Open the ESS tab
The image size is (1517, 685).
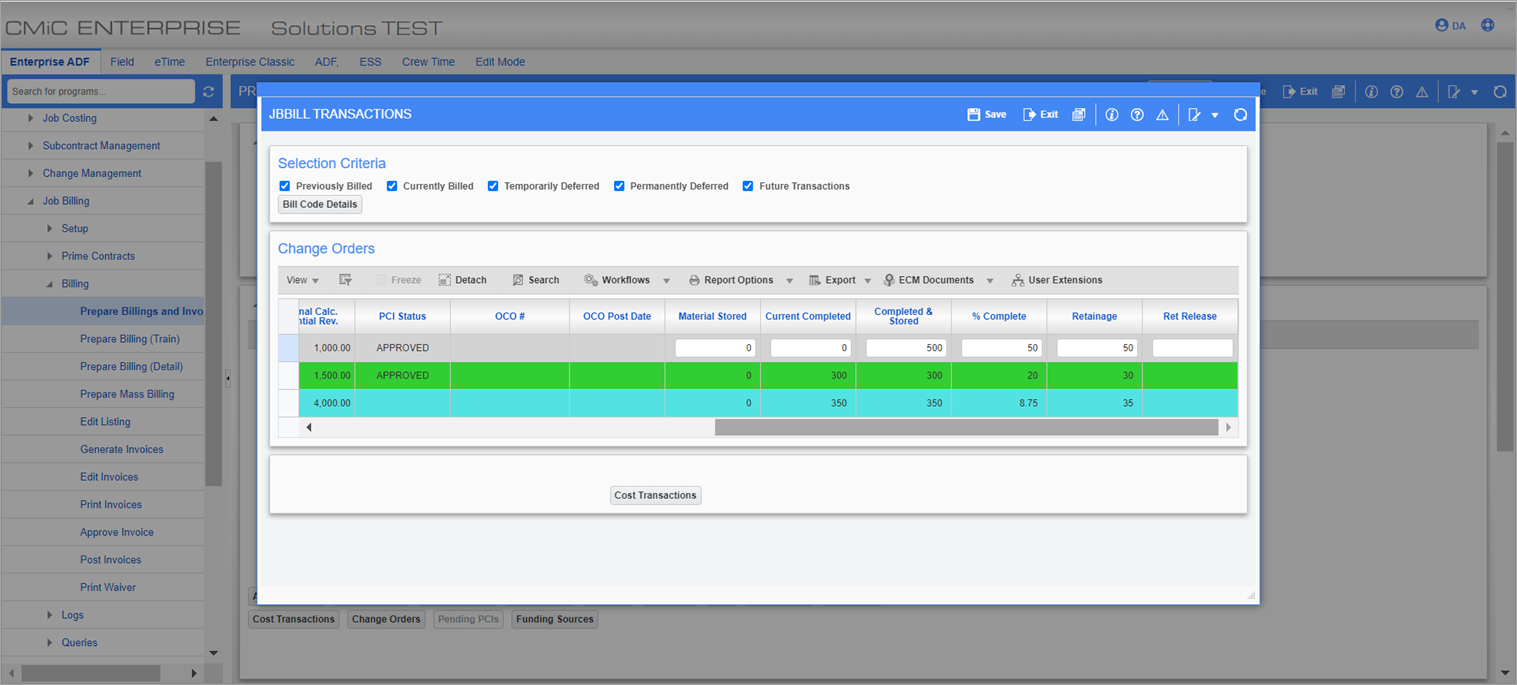tap(370, 62)
